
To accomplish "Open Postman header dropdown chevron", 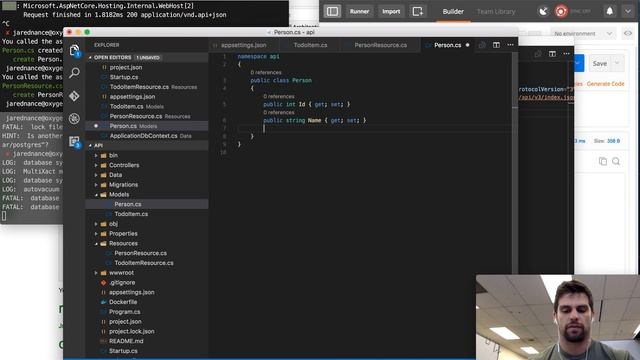I will tap(628, 11).
